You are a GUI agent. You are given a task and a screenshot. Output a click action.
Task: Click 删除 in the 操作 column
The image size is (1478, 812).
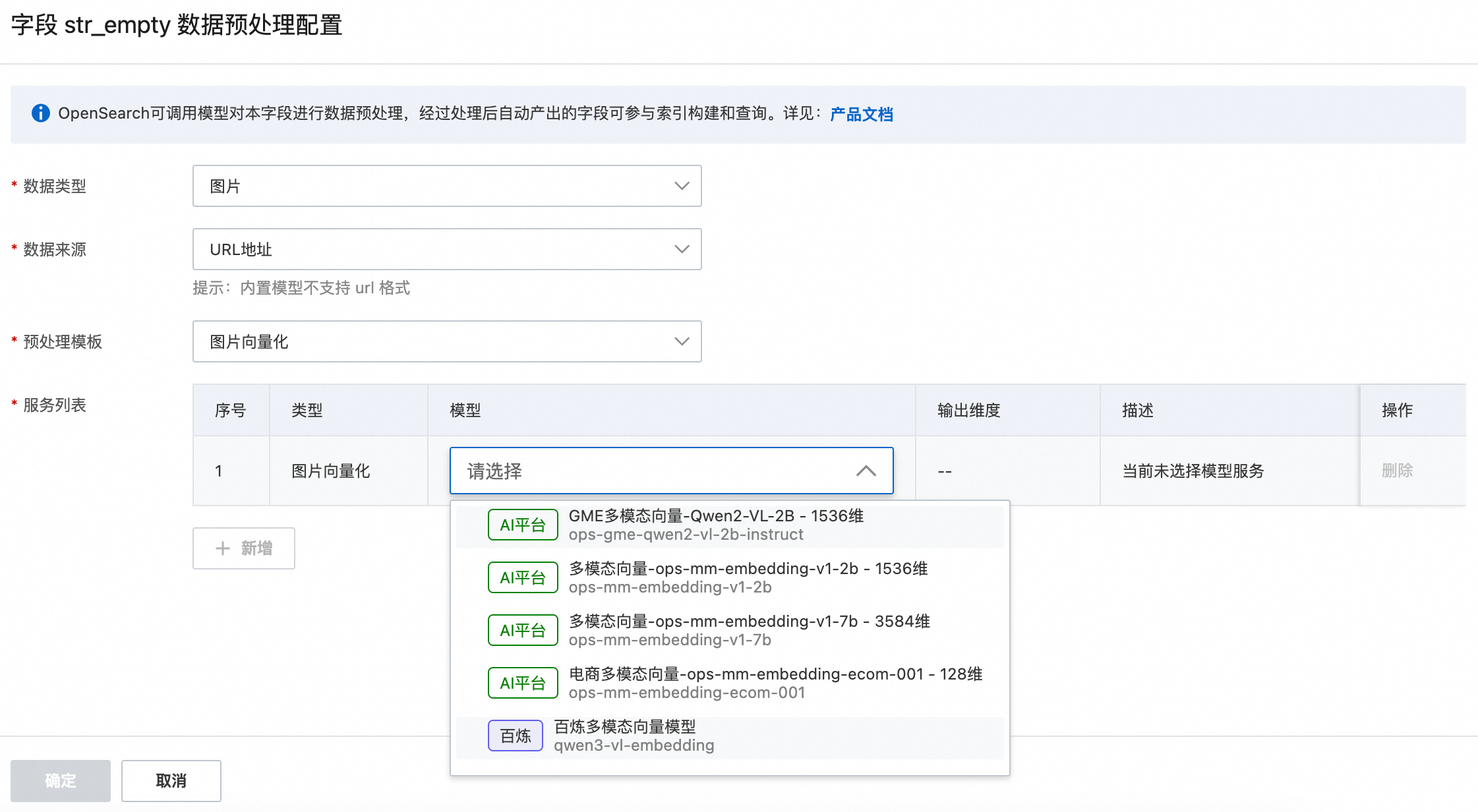click(1397, 471)
